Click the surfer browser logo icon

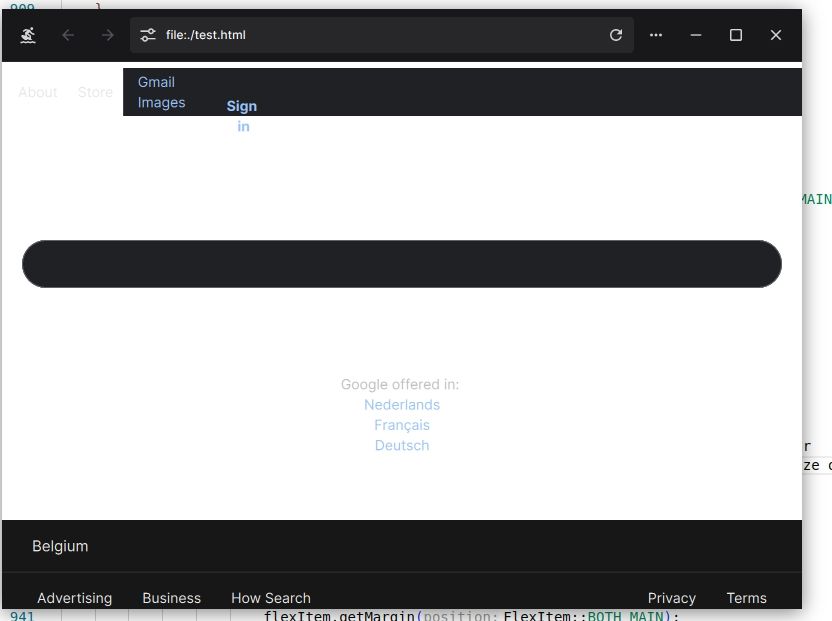tap(28, 35)
